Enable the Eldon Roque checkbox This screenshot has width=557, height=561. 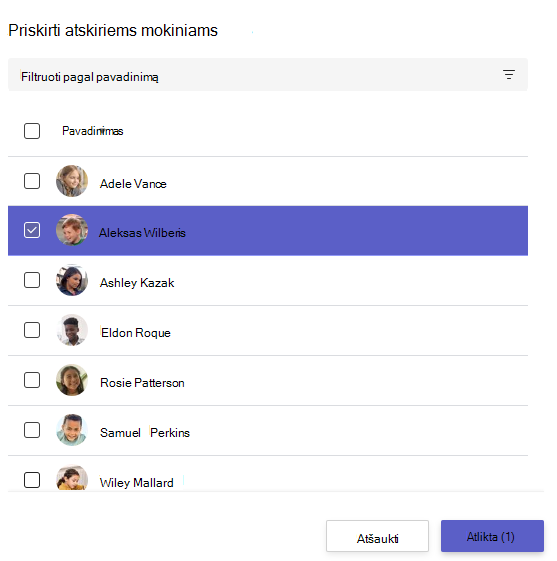(32, 330)
